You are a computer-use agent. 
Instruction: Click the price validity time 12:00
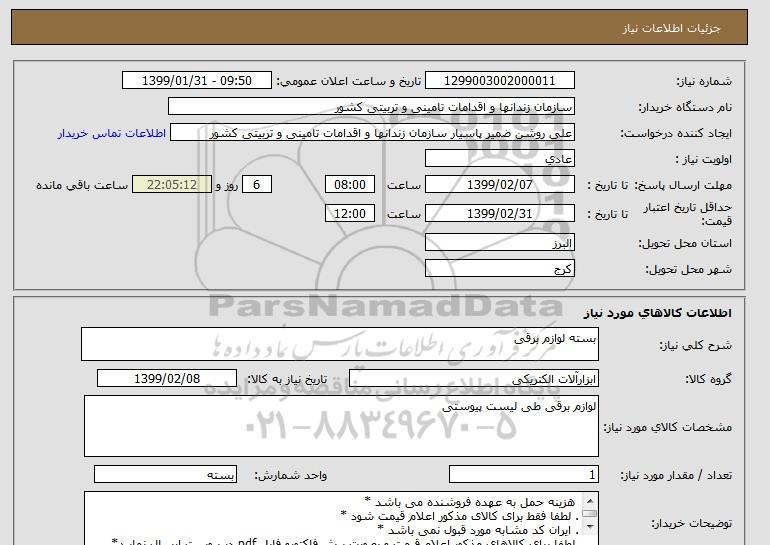click(350, 213)
